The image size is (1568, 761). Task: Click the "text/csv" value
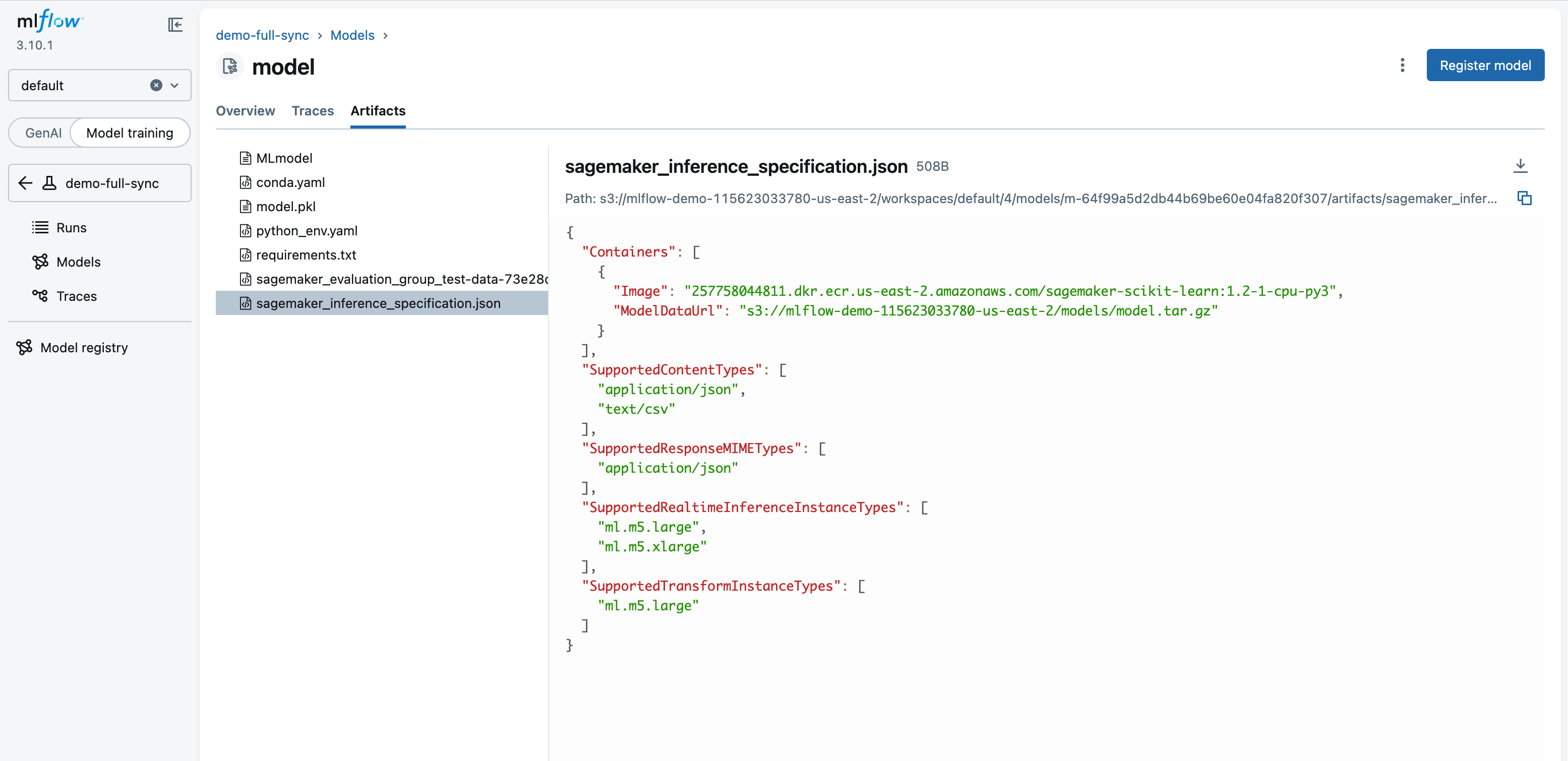(636, 409)
